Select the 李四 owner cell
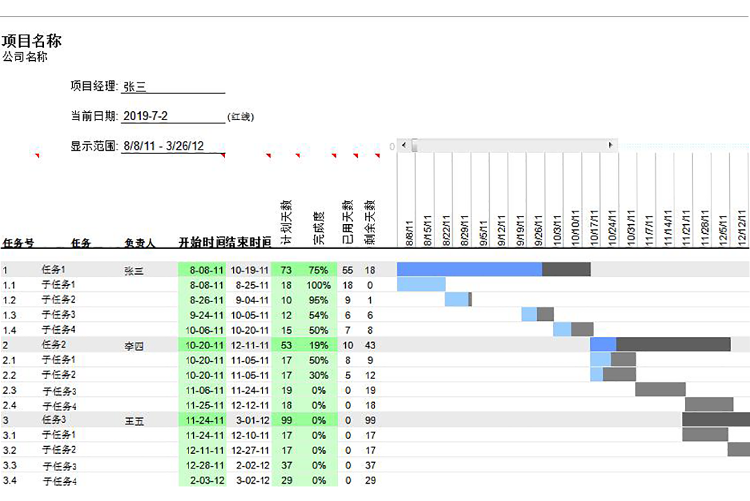The image size is (750, 501). tap(134, 345)
